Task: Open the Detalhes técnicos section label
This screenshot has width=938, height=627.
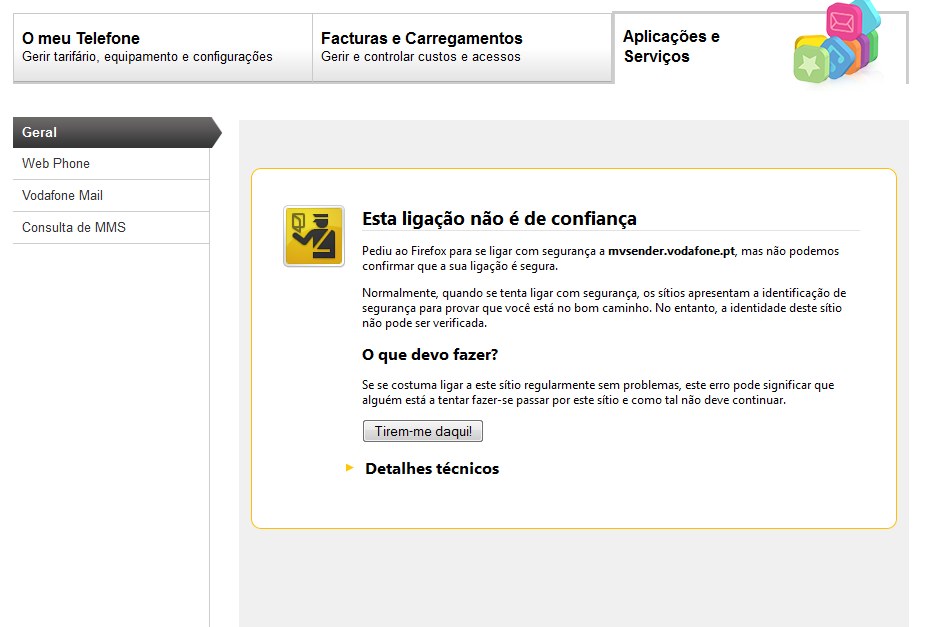Action: 432,469
